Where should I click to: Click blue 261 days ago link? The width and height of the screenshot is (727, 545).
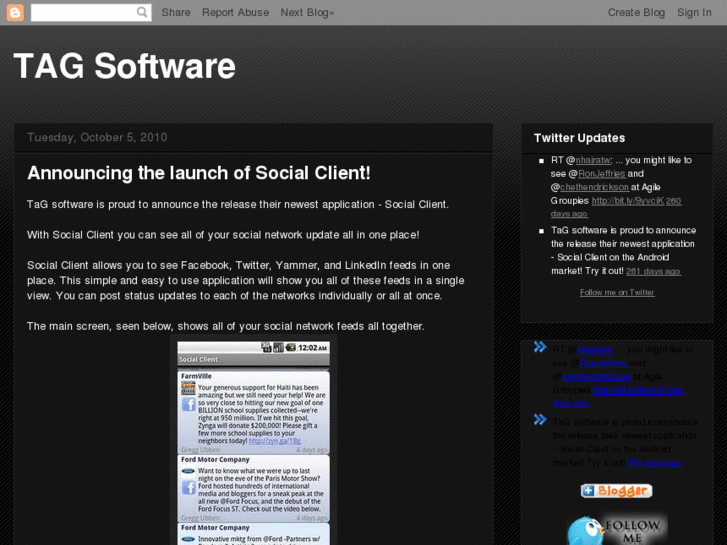click(655, 463)
